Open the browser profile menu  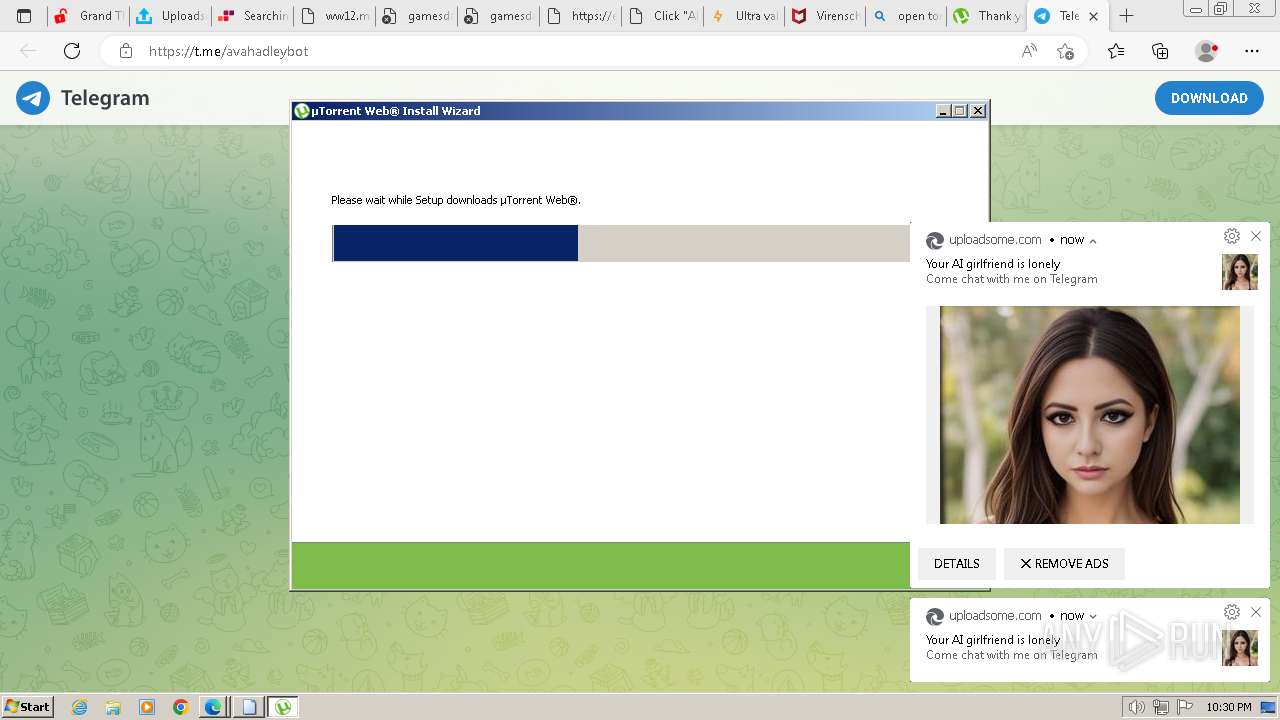[x=1207, y=51]
